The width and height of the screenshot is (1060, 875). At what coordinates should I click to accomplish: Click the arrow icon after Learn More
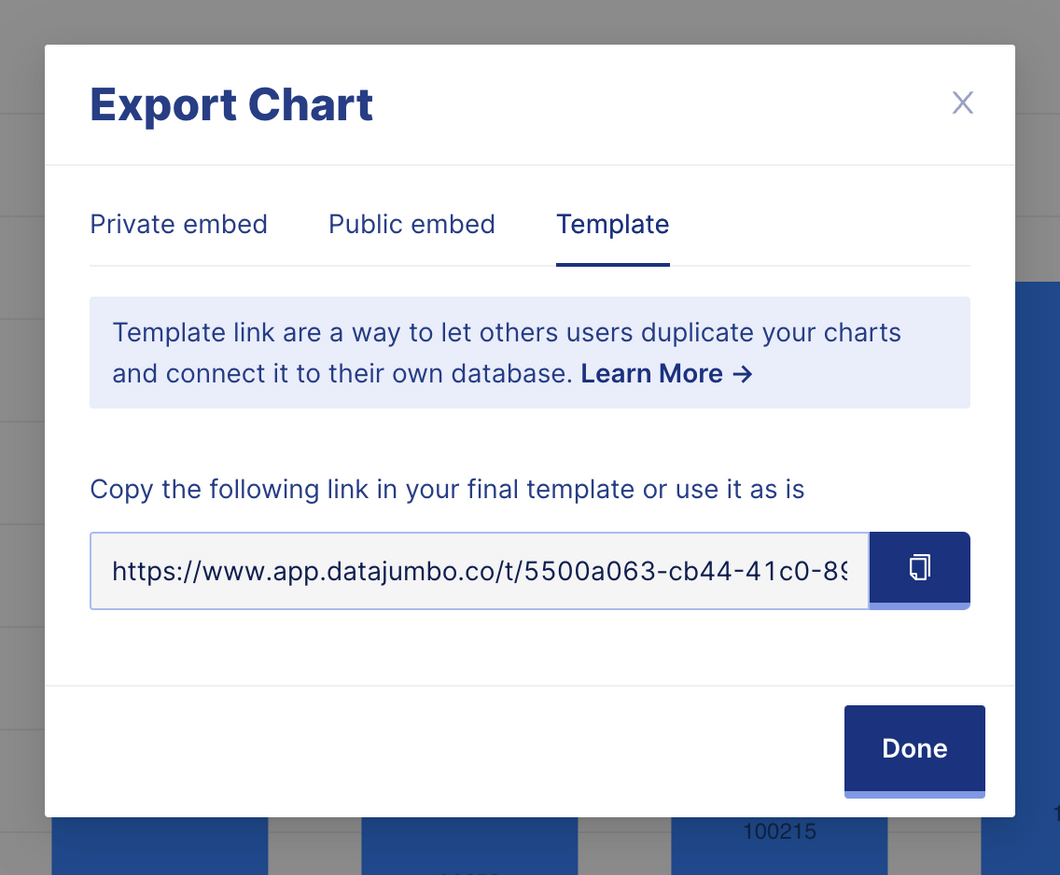(742, 373)
